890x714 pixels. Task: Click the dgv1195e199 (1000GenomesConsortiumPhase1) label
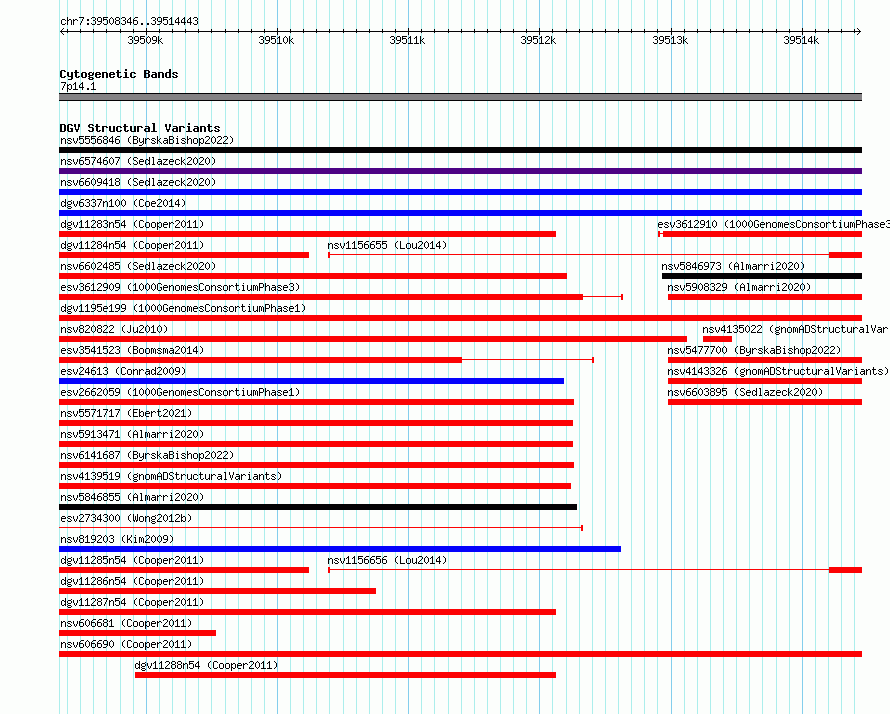183,308
